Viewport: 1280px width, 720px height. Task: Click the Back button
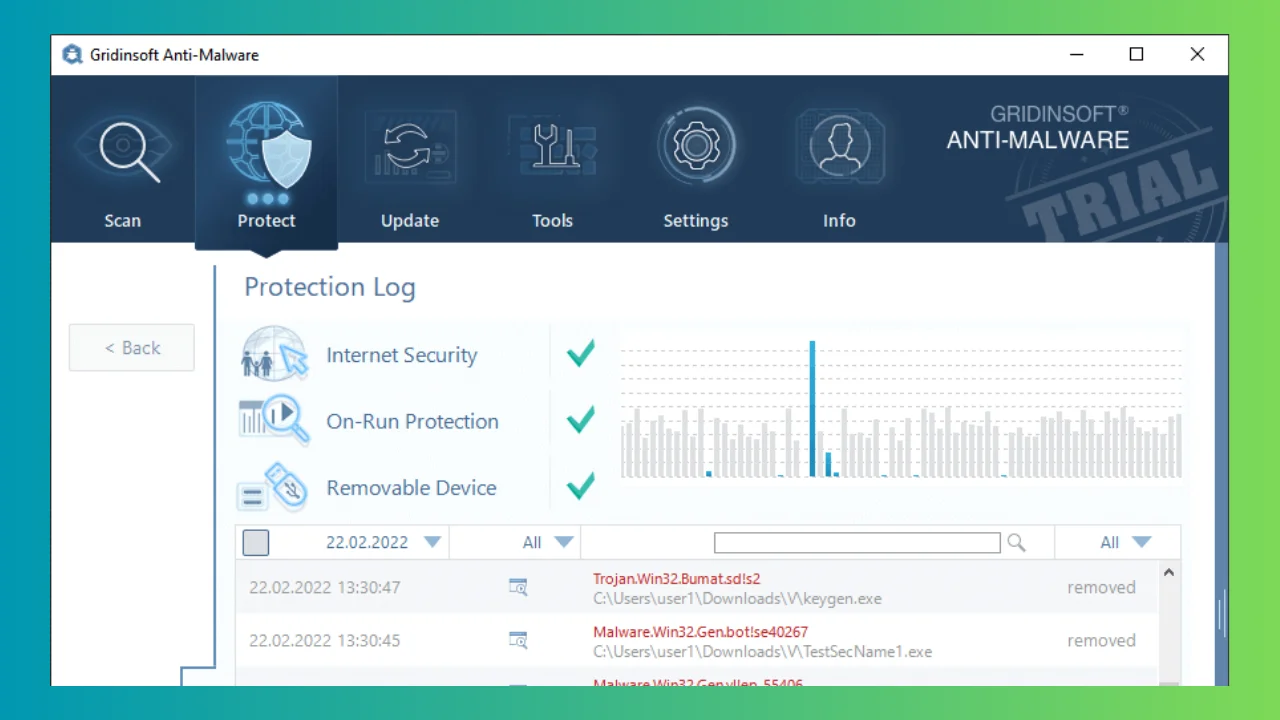click(x=132, y=348)
